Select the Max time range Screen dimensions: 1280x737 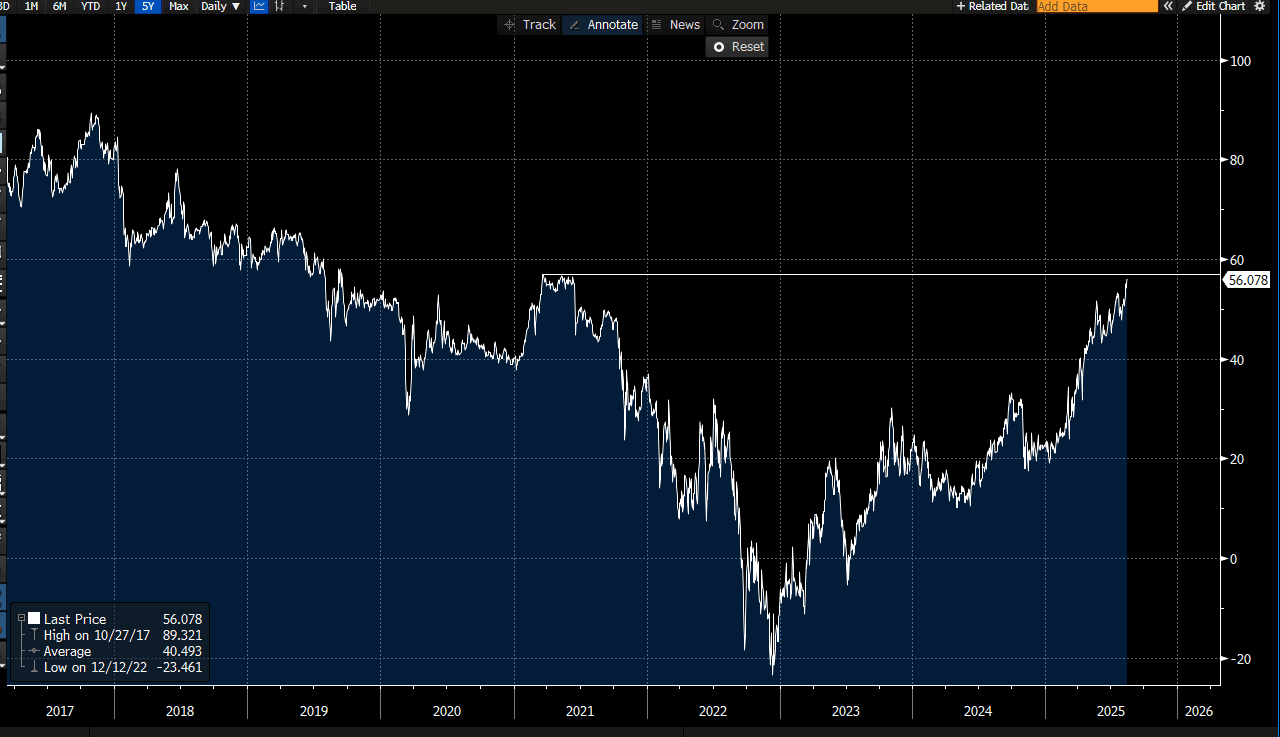[179, 6]
